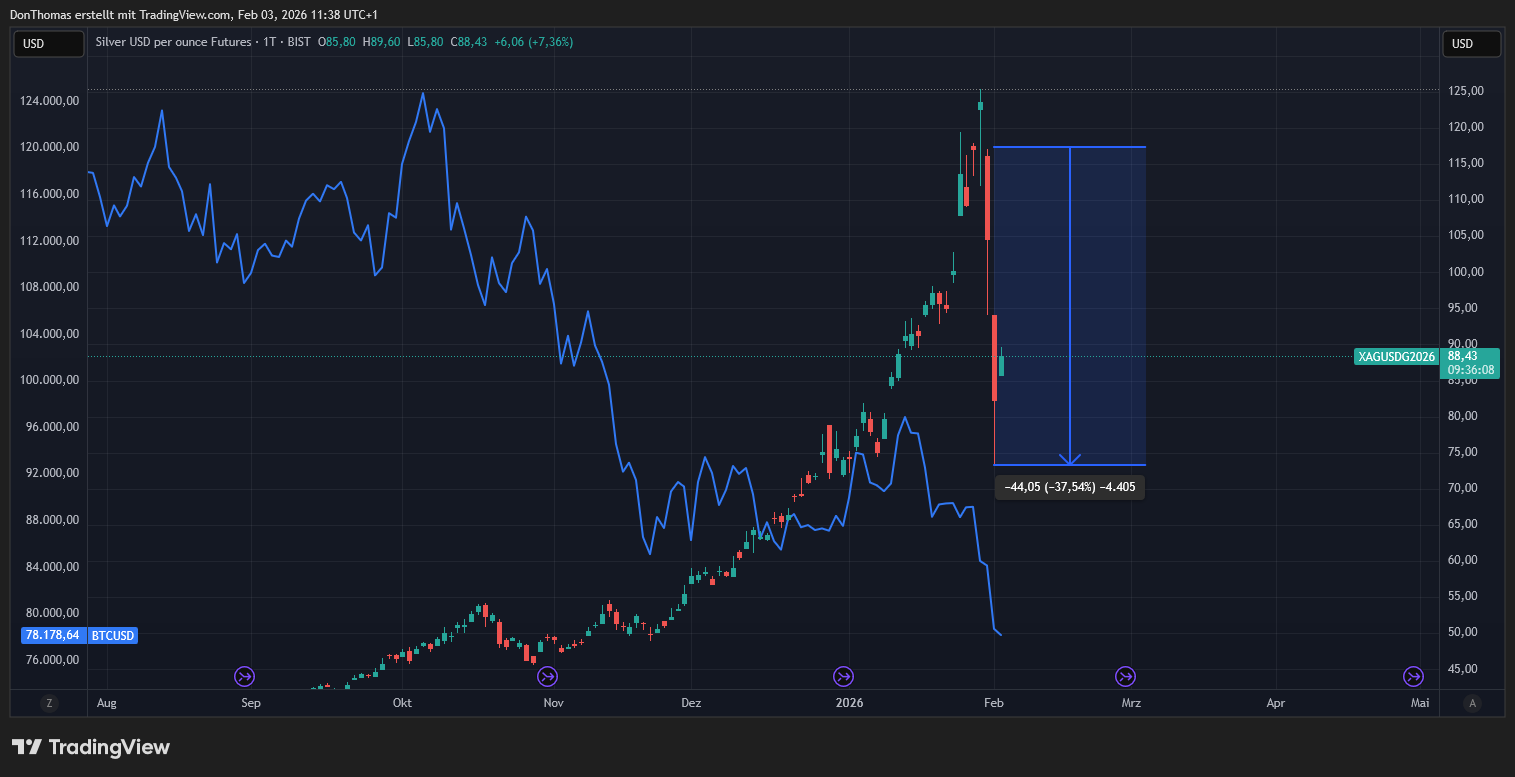This screenshot has width=1515, height=777.
Task: Click the 115,00 level on right scale
Action: (x=1465, y=163)
